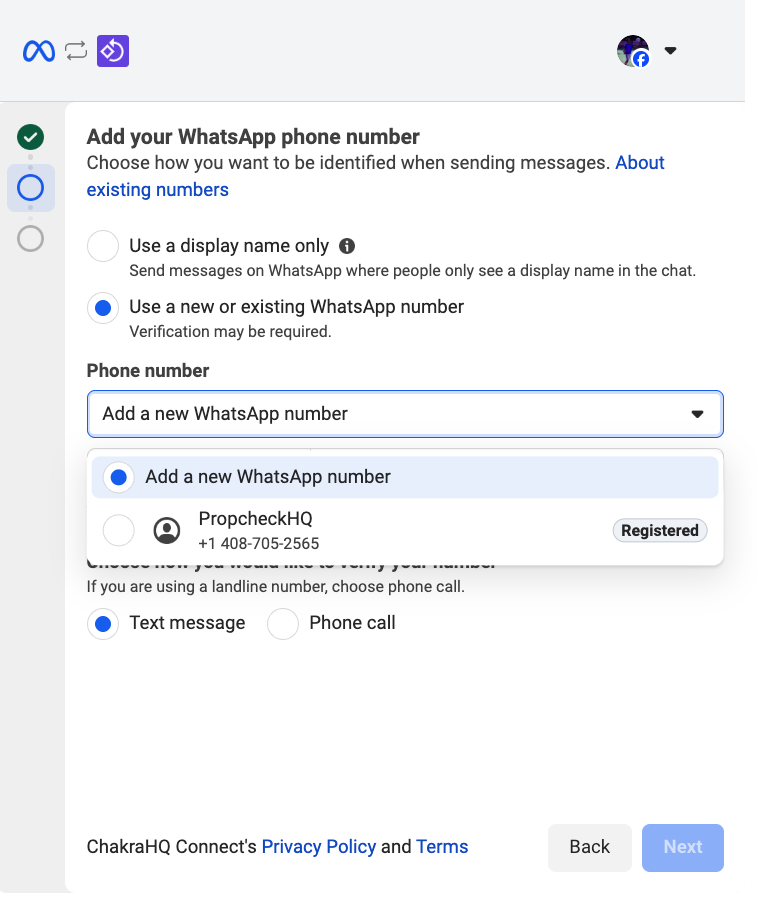
Task: Click the PropcheckHQ contact avatar icon
Action: (x=167, y=531)
